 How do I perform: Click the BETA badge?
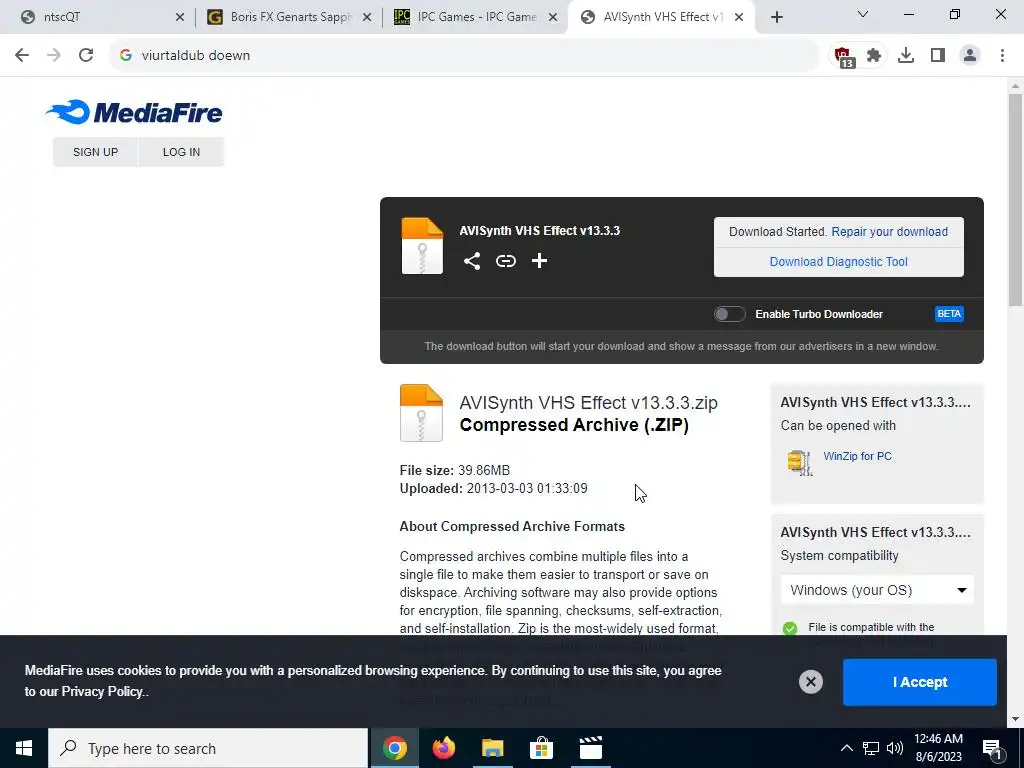point(949,314)
